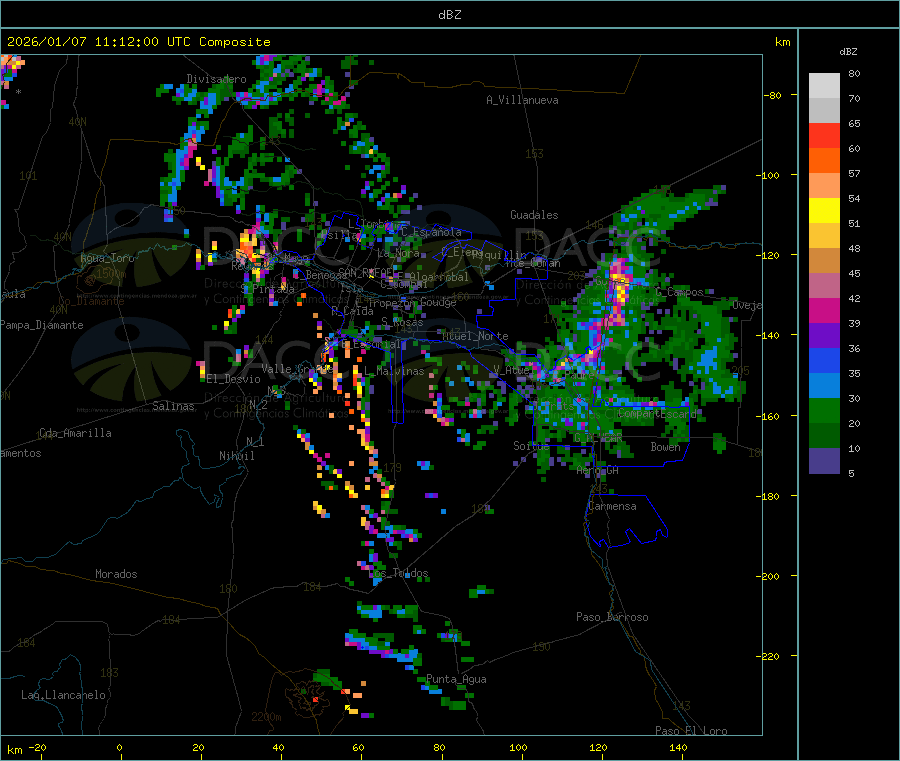Select the 'Guadales' place label

(534, 215)
